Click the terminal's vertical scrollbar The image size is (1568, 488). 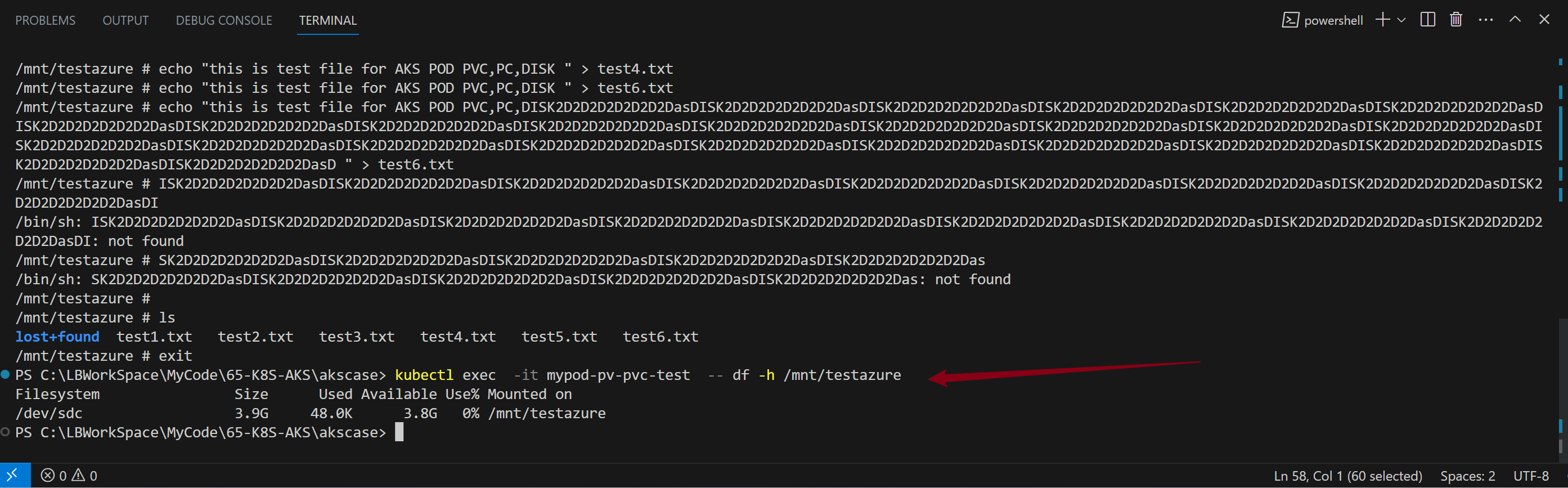[1561, 244]
